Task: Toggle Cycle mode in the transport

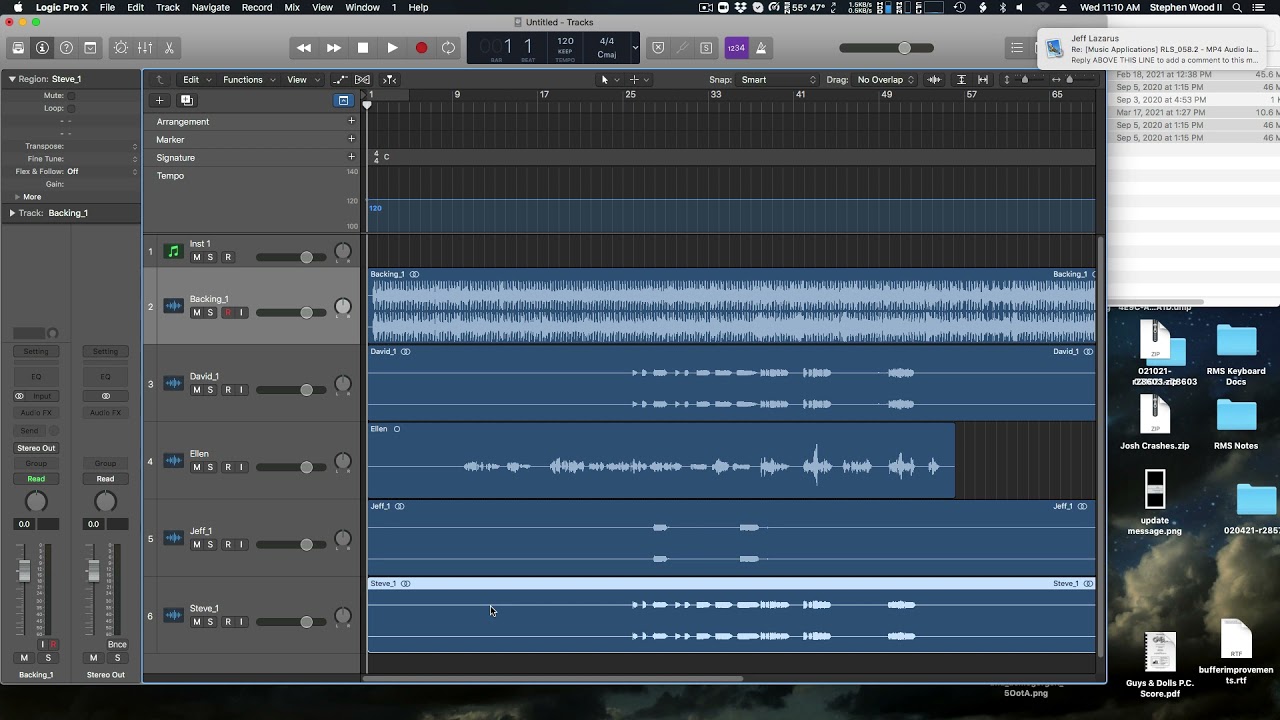Action: [x=449, y=48]
